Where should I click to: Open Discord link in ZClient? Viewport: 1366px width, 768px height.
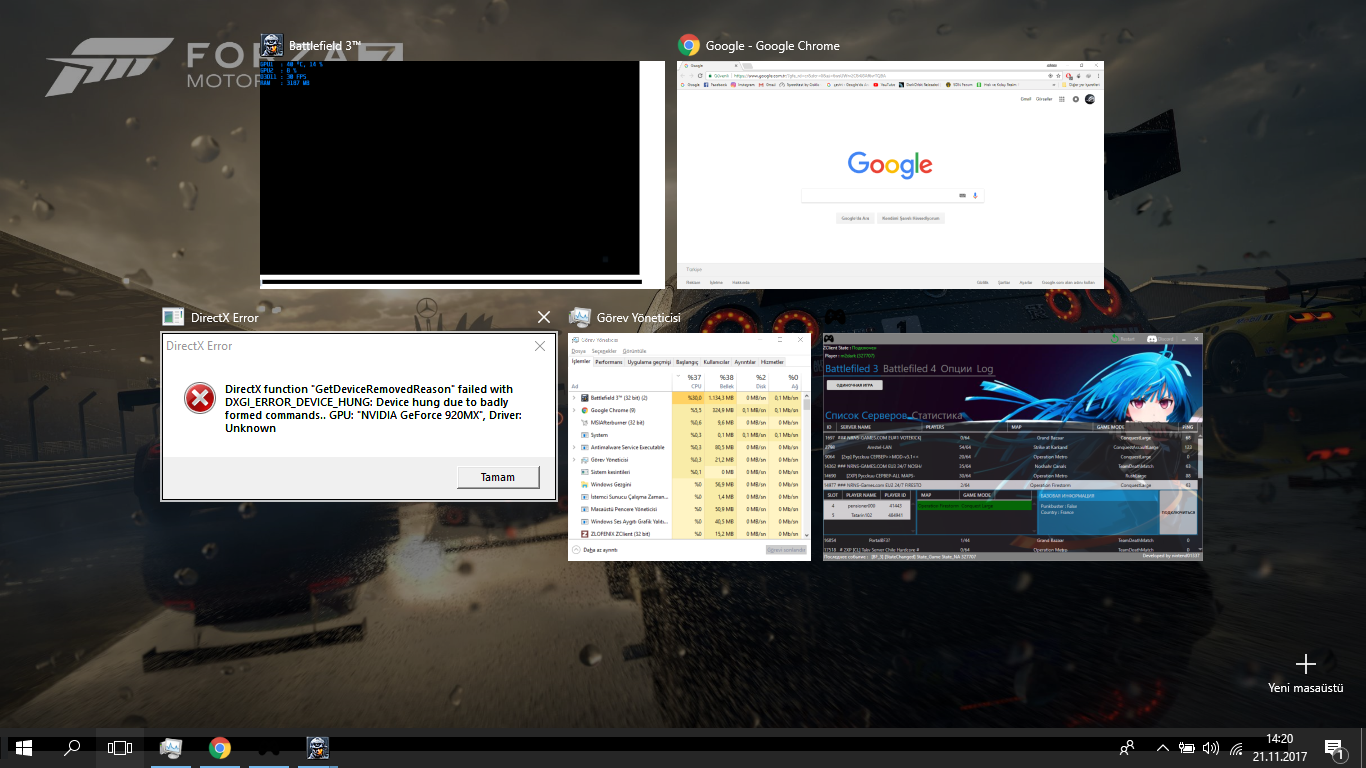1163,339
